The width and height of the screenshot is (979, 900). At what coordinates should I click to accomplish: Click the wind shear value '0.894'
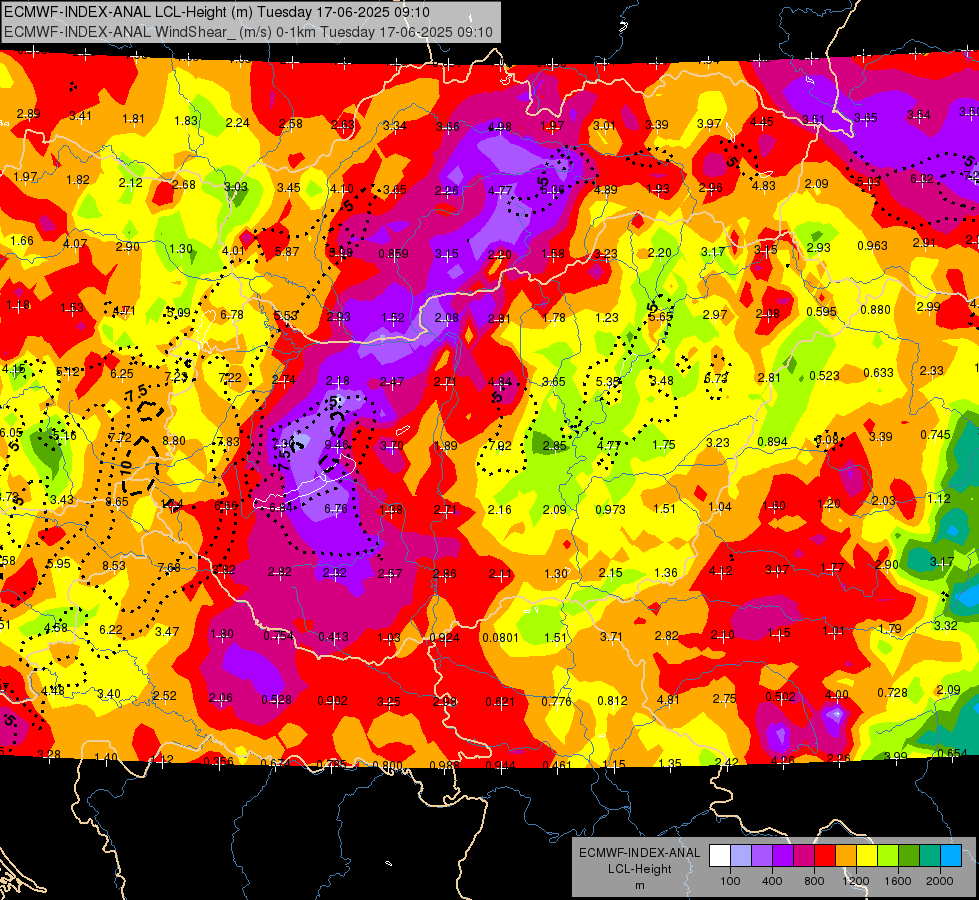click(x=772, y=442)
